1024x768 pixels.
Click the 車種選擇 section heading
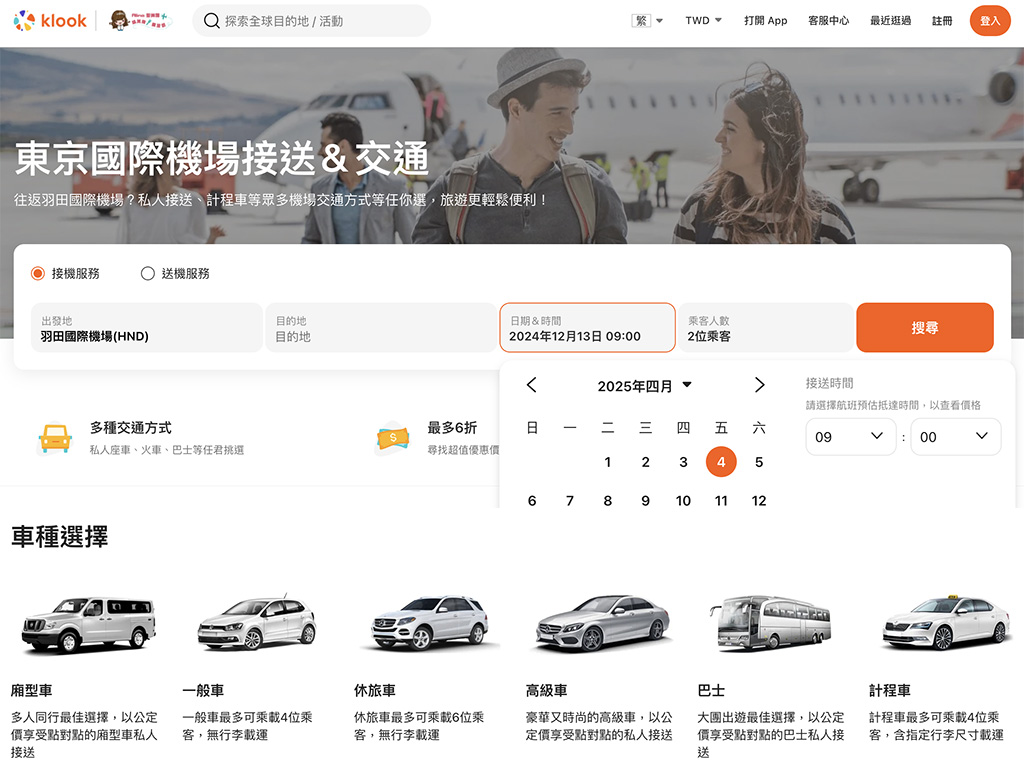(59, 536)
